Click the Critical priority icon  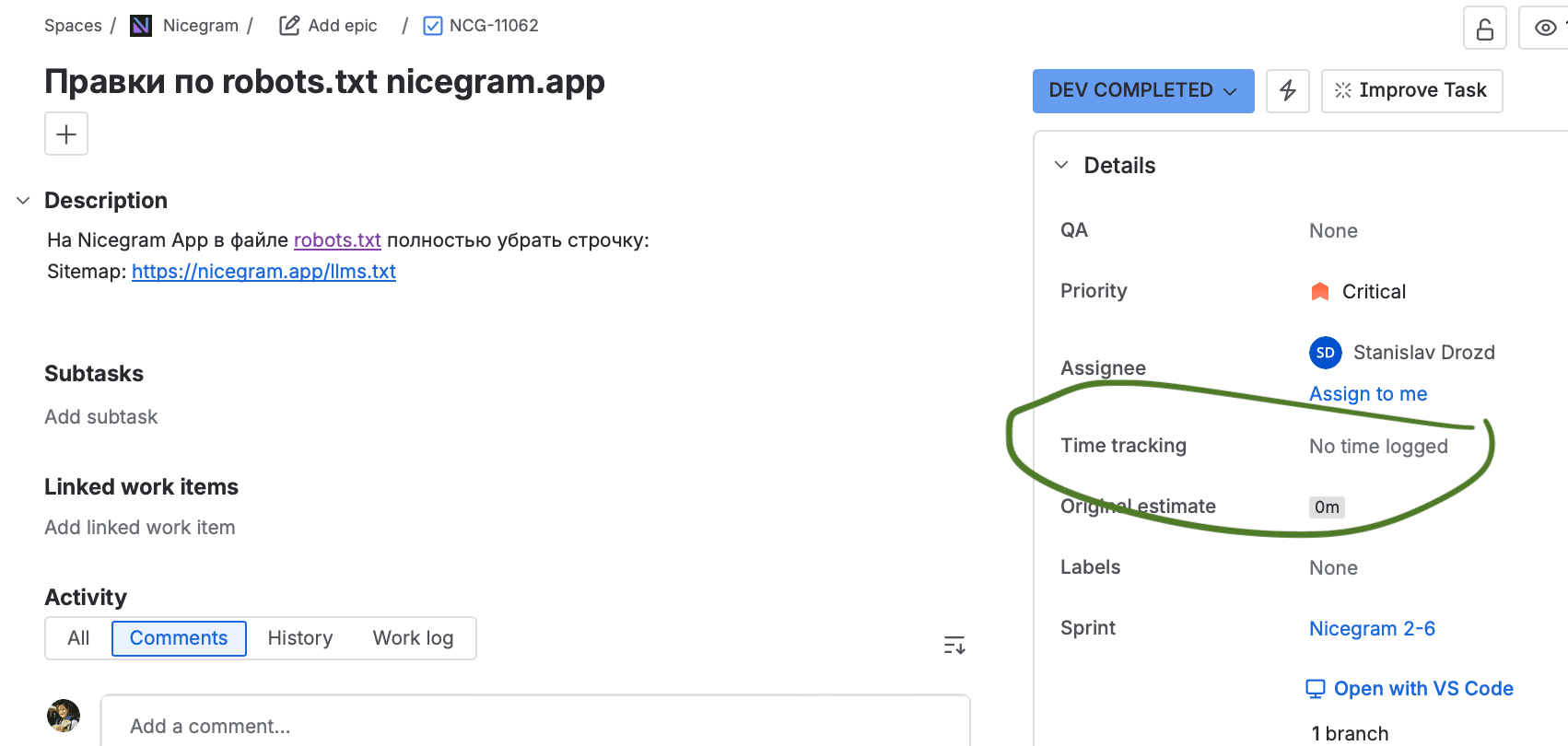click(x=1319, y=292)
